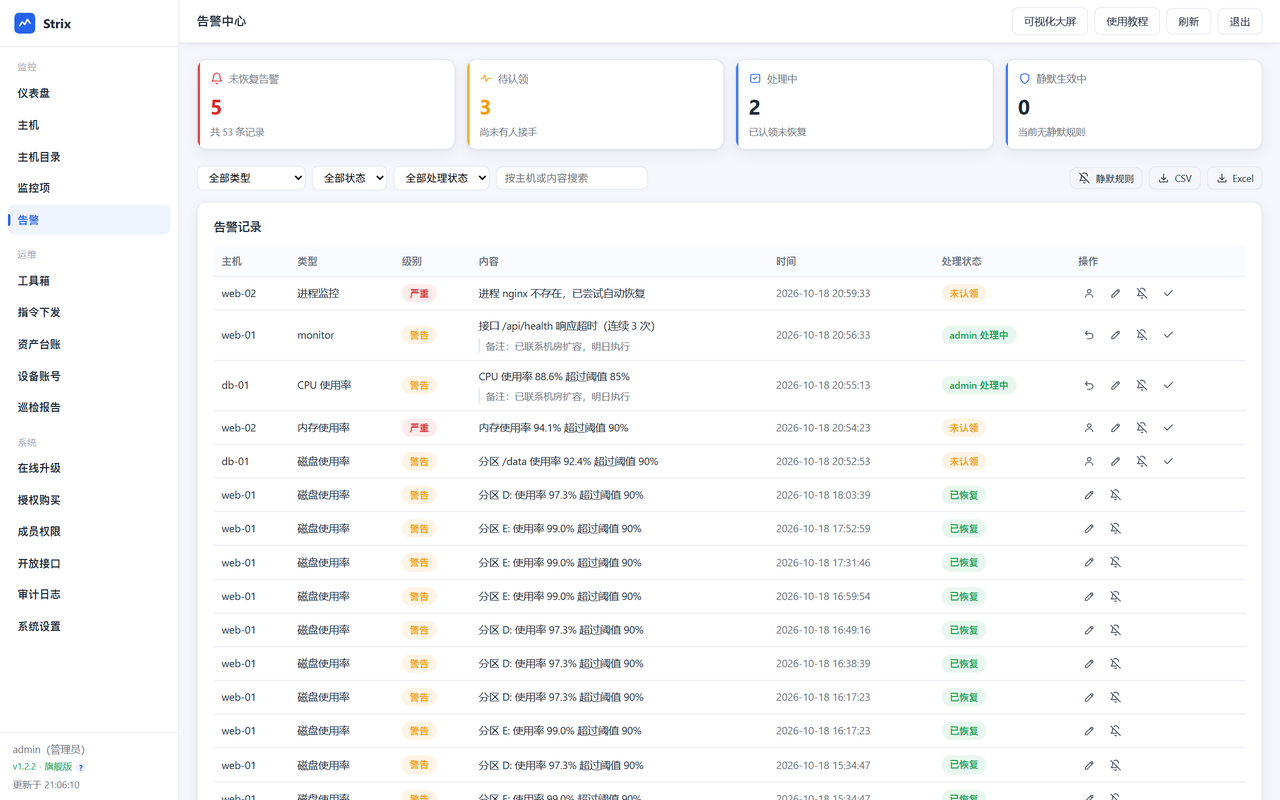This screenshot has width=1280, height=800.
Task: Open 工具箱 in the sidebar
Action: (89, 281)
